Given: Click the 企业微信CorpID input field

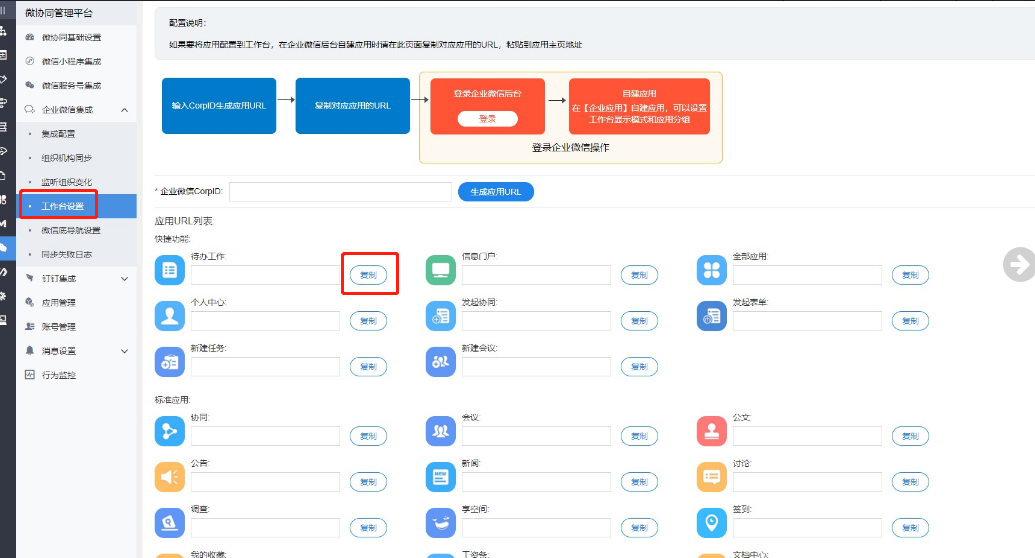Looking at the screenshot, I should (x=340, y=191).
